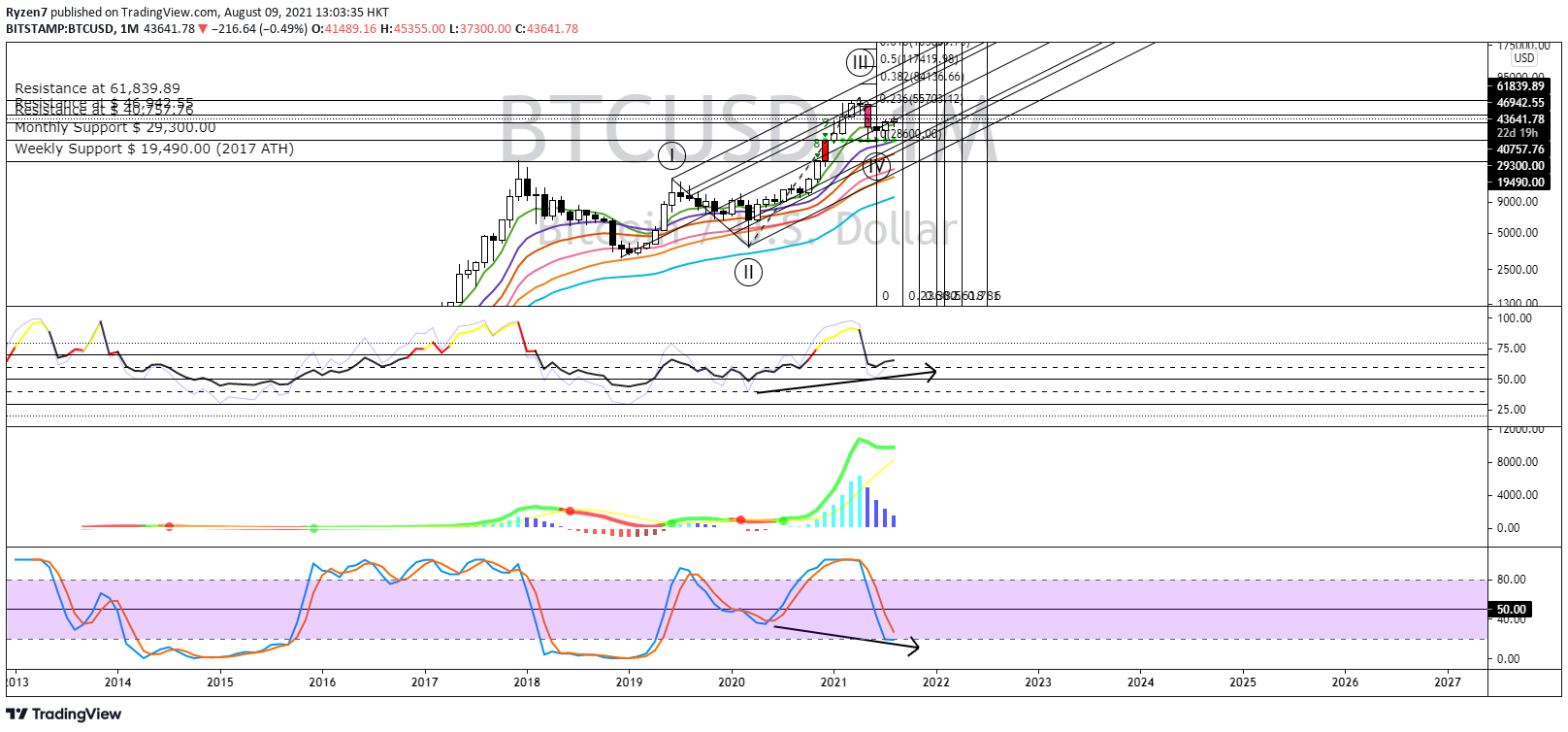
Task: Click the 5000.00 price scale value
Action: [x=1518, y=233]
